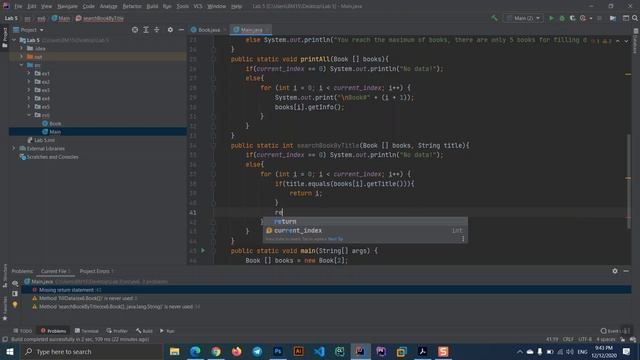The height and width of the screenshot is (360, 640).
Task: Collapse the Lab 5 project root
Action: [14, 40]
